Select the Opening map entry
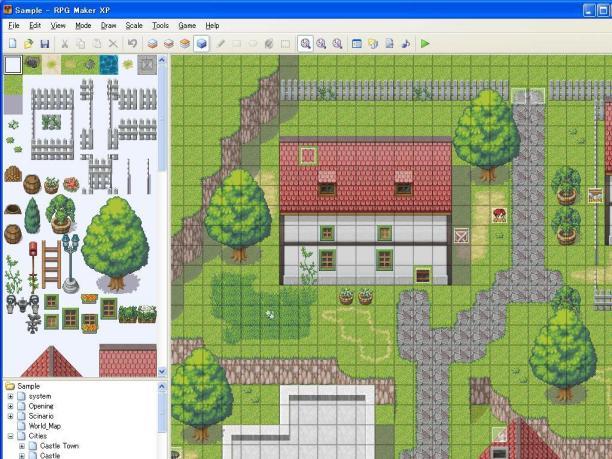612x459 pixels. point(41,407)
